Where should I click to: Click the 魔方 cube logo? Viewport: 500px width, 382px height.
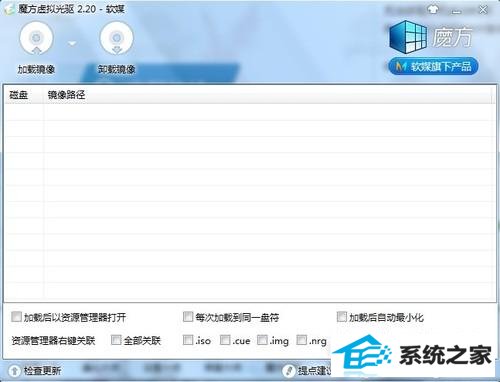408,37
